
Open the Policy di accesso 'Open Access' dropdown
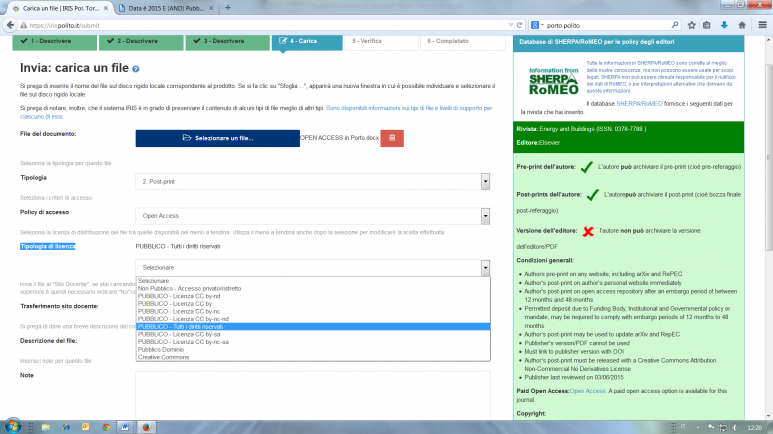coord(313,216)
